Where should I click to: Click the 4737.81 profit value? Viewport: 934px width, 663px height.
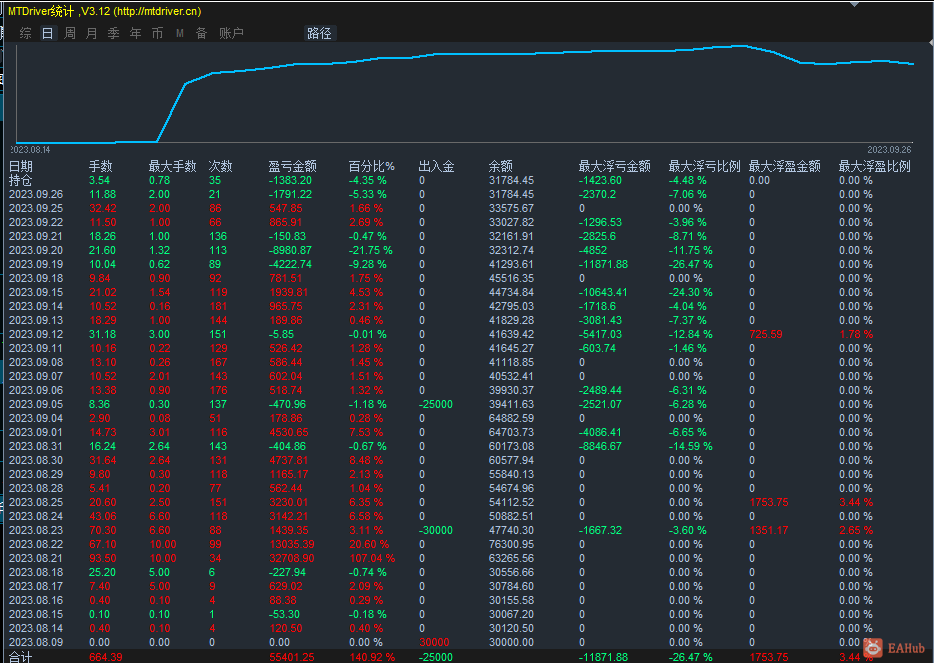click(289, 460)
